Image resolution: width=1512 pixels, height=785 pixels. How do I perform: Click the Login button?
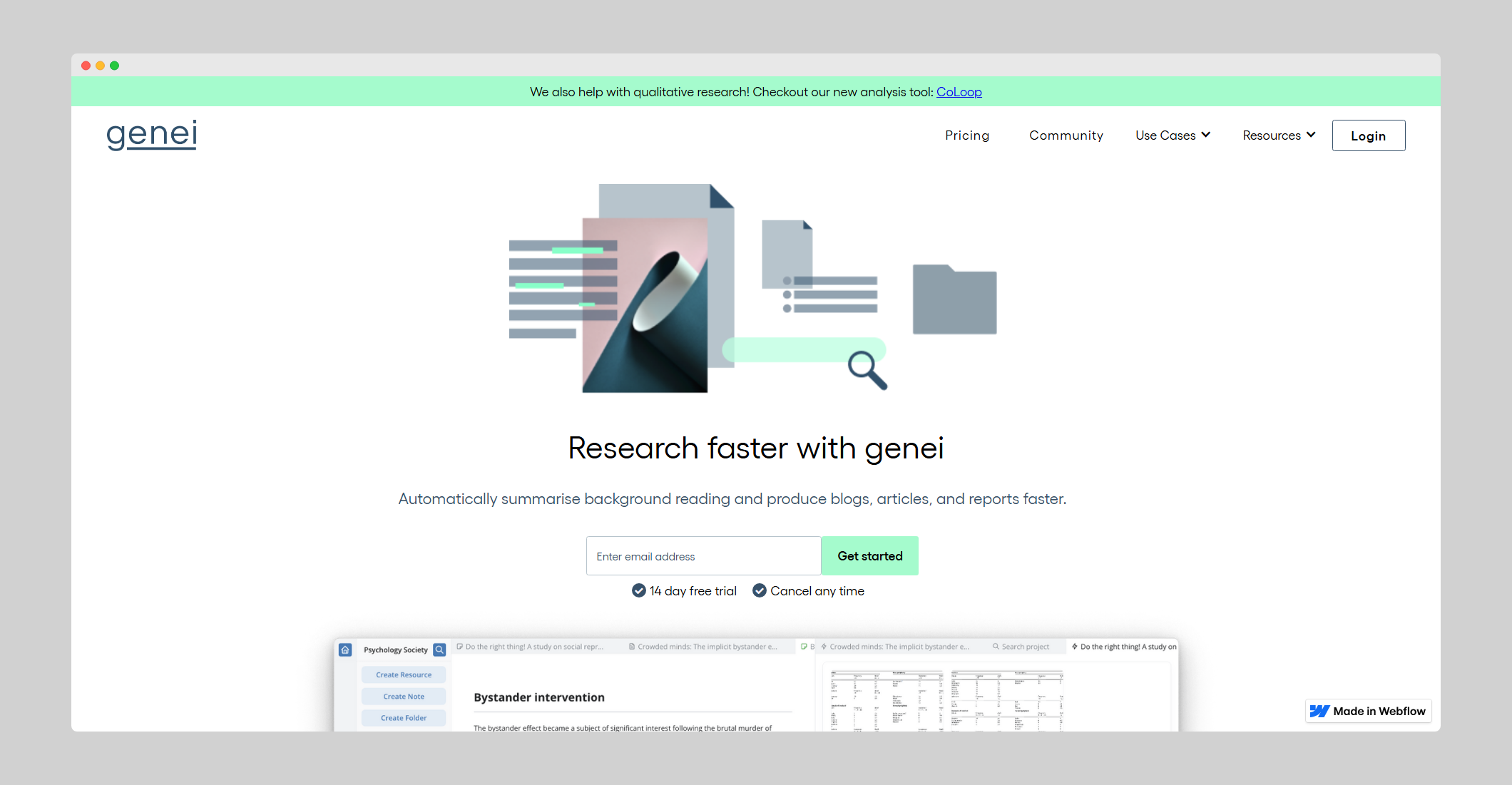pos(1368,135)
